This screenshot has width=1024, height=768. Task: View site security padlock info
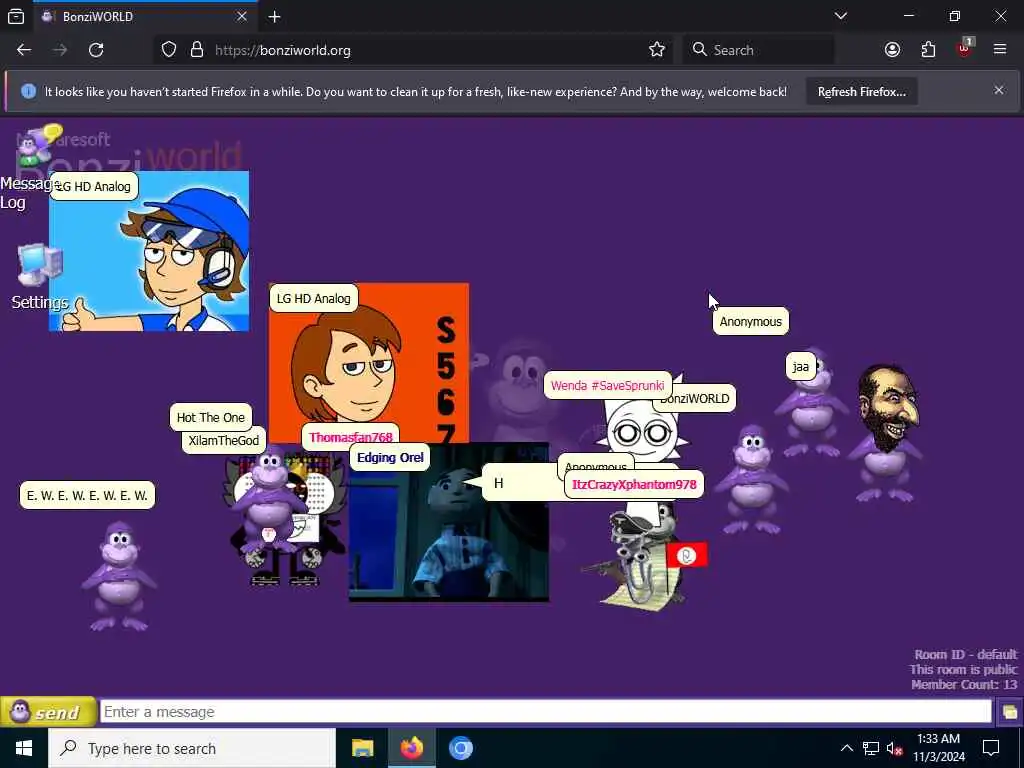click(x=197, y=50)
